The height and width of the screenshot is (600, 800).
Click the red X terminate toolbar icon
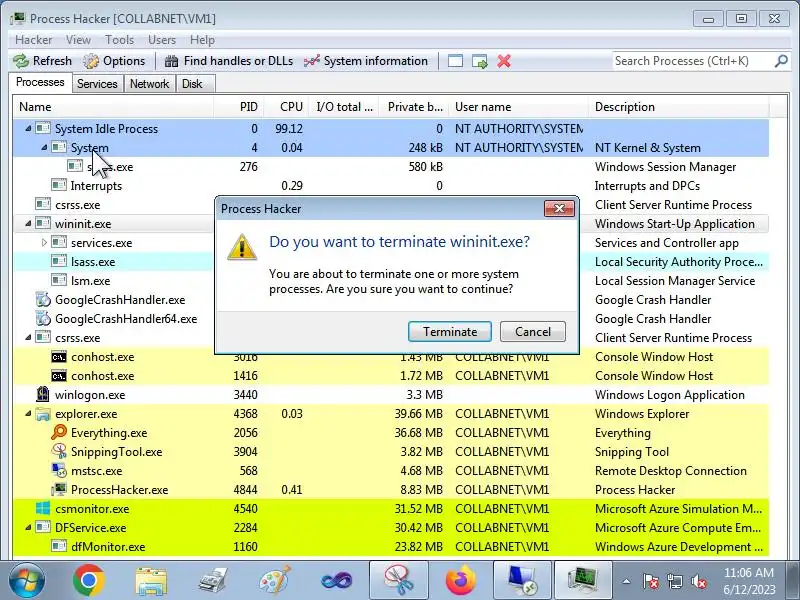click(504, 61)
